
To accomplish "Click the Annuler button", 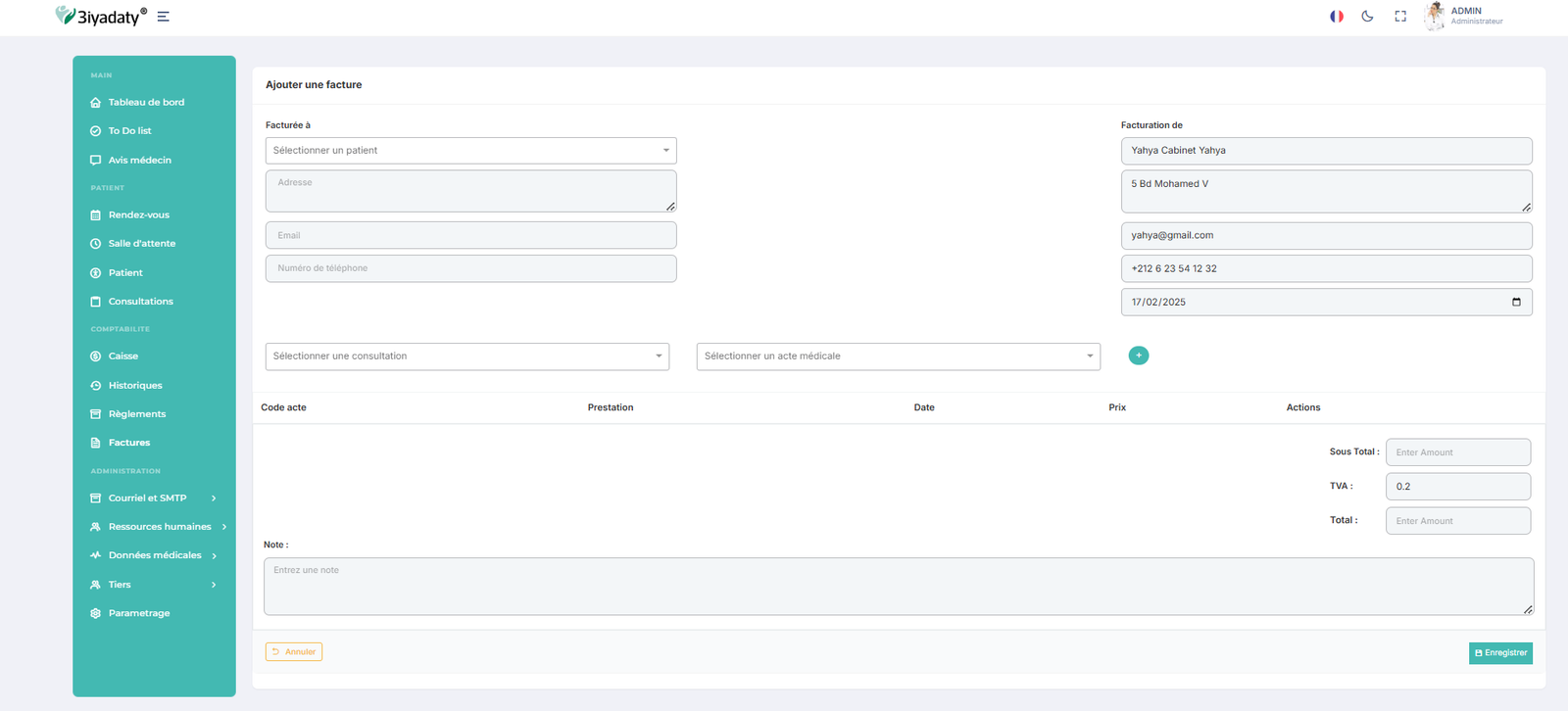I will 294,652.
